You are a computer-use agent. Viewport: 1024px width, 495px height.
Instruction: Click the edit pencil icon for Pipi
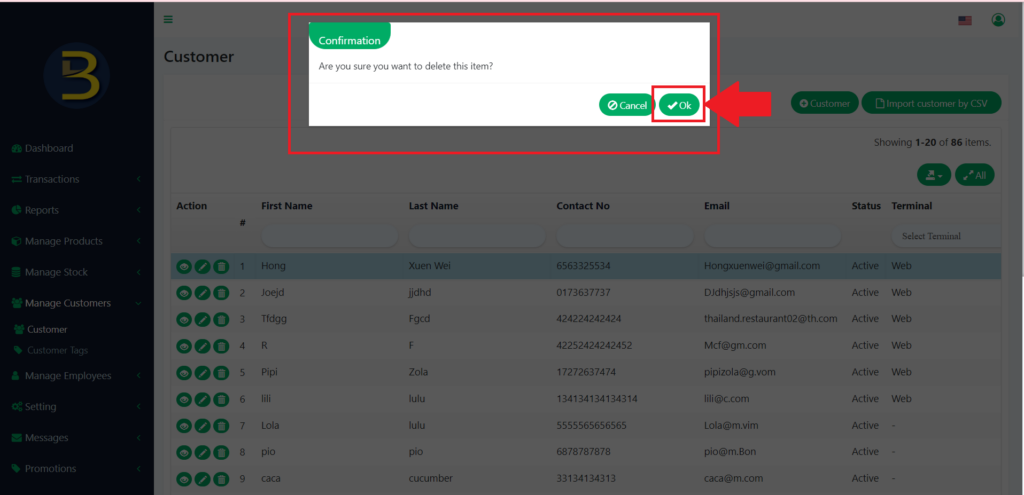click(x=202, y=372)
